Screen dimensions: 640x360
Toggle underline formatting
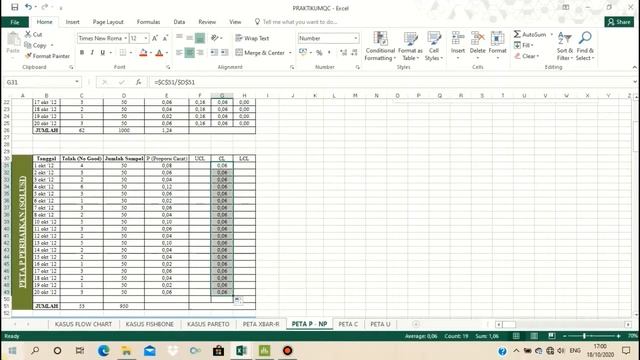(x=102, y=53)
